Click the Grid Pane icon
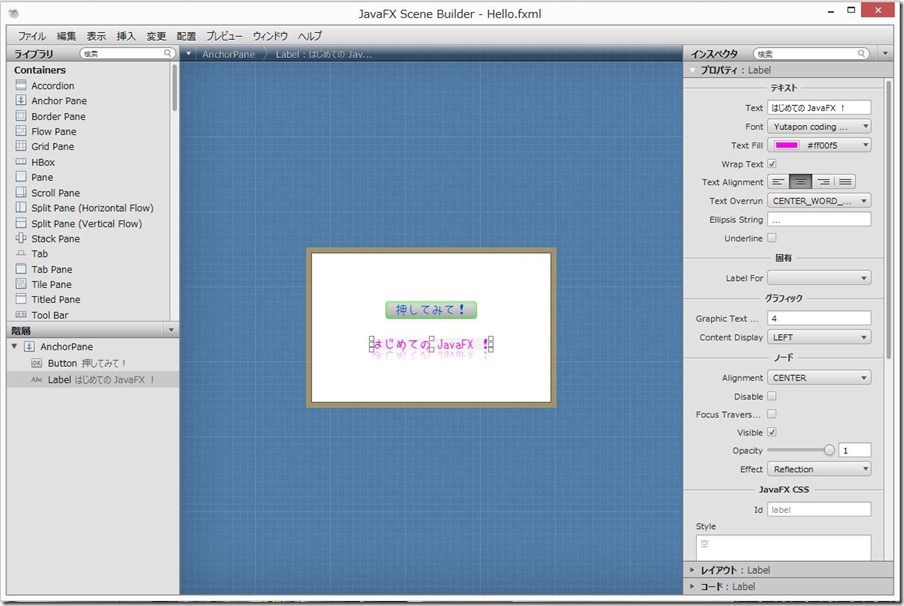 pos(21,146)
